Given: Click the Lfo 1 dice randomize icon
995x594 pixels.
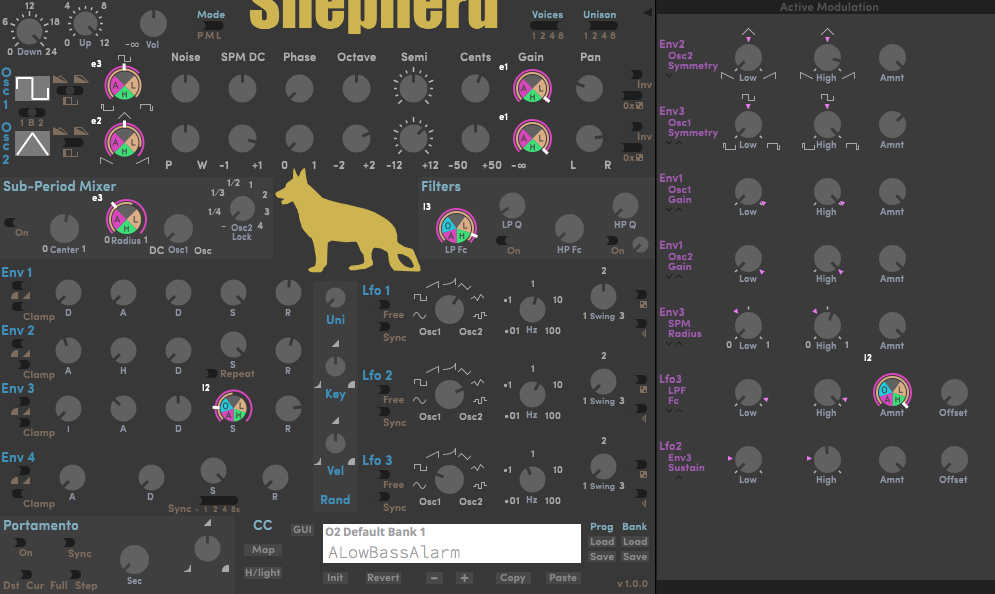Looking at the screenshot, I should [x=643, y=305].
